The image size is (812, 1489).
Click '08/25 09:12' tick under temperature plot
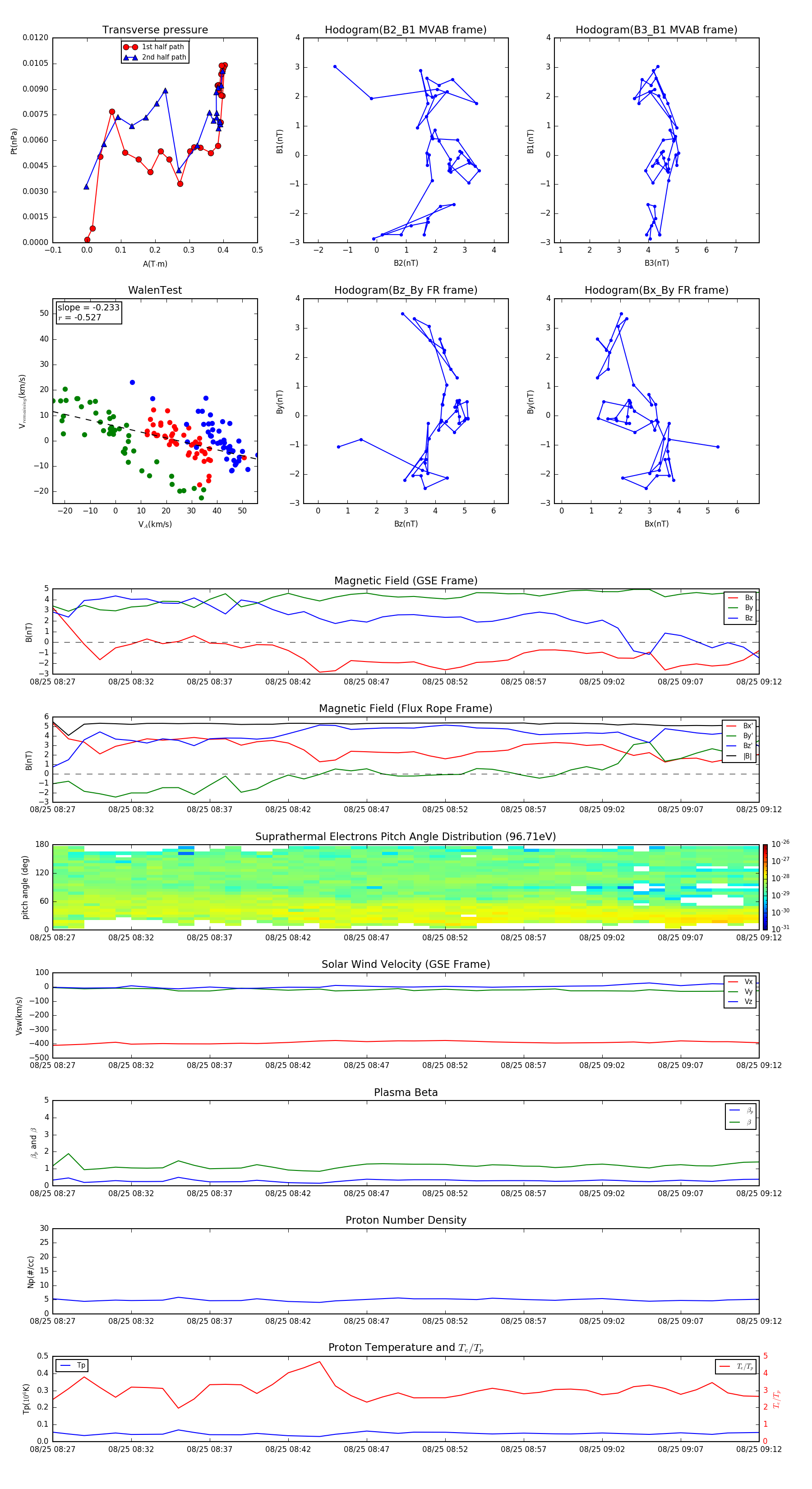tap(759, 1449)
